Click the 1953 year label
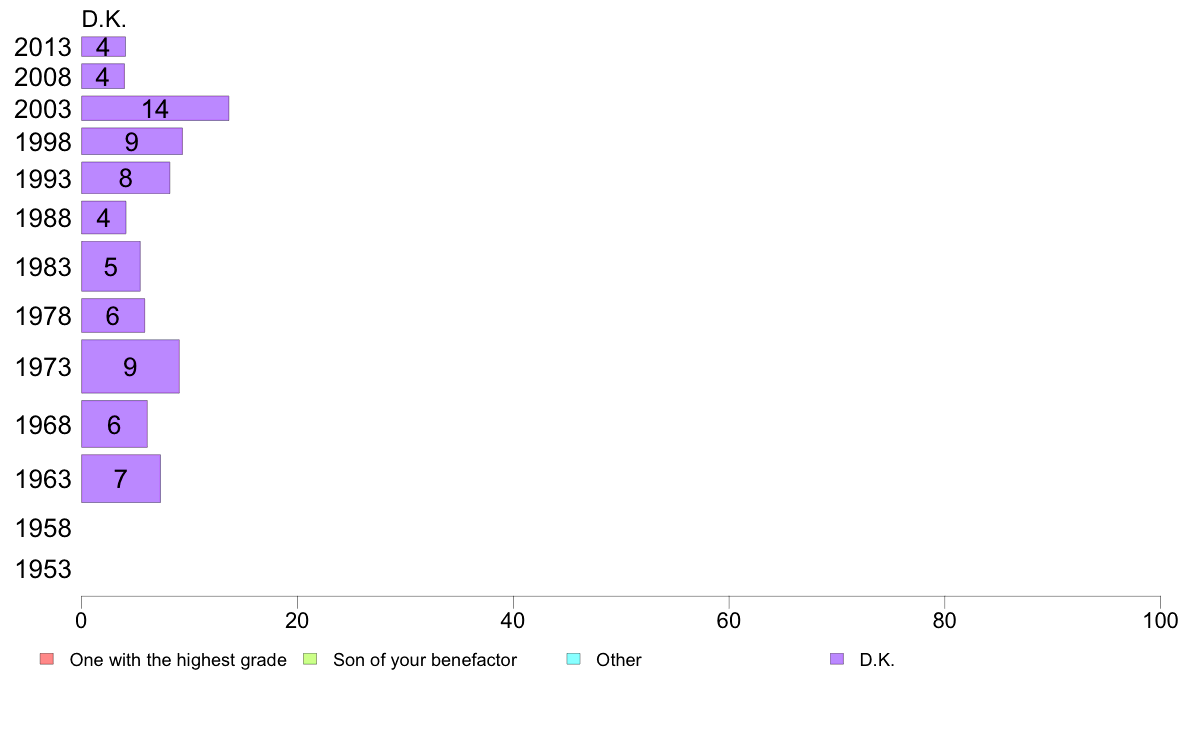This screenshot has height=736, width=1188. 43,569
